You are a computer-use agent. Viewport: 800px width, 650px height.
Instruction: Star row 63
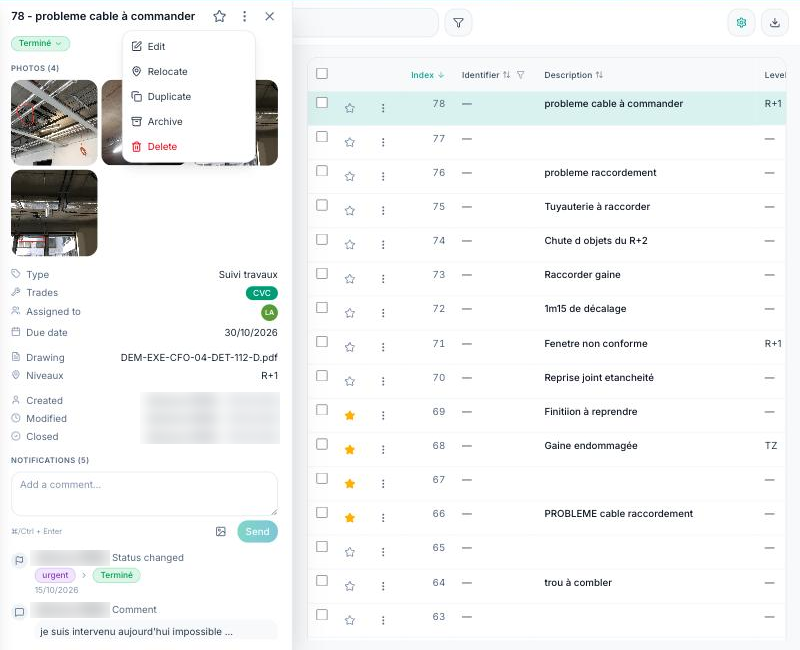349,620
